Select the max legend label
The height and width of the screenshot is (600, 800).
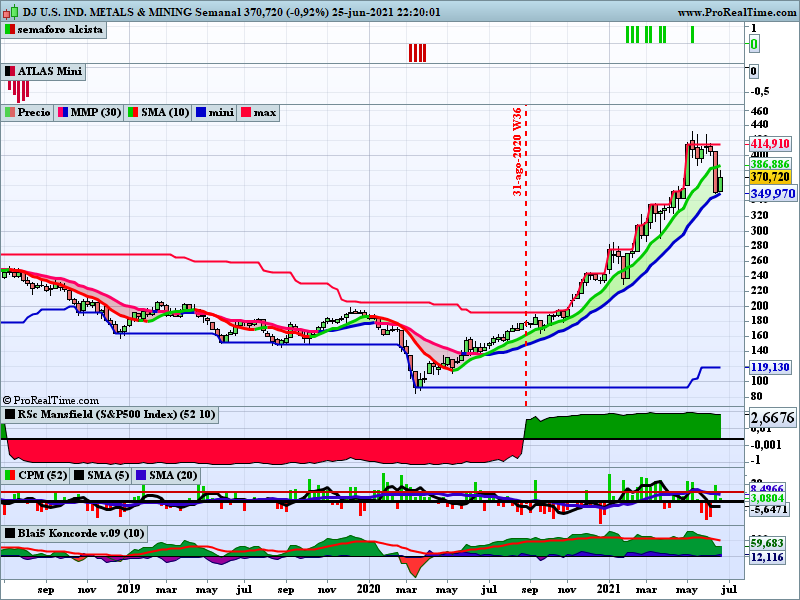265,112
